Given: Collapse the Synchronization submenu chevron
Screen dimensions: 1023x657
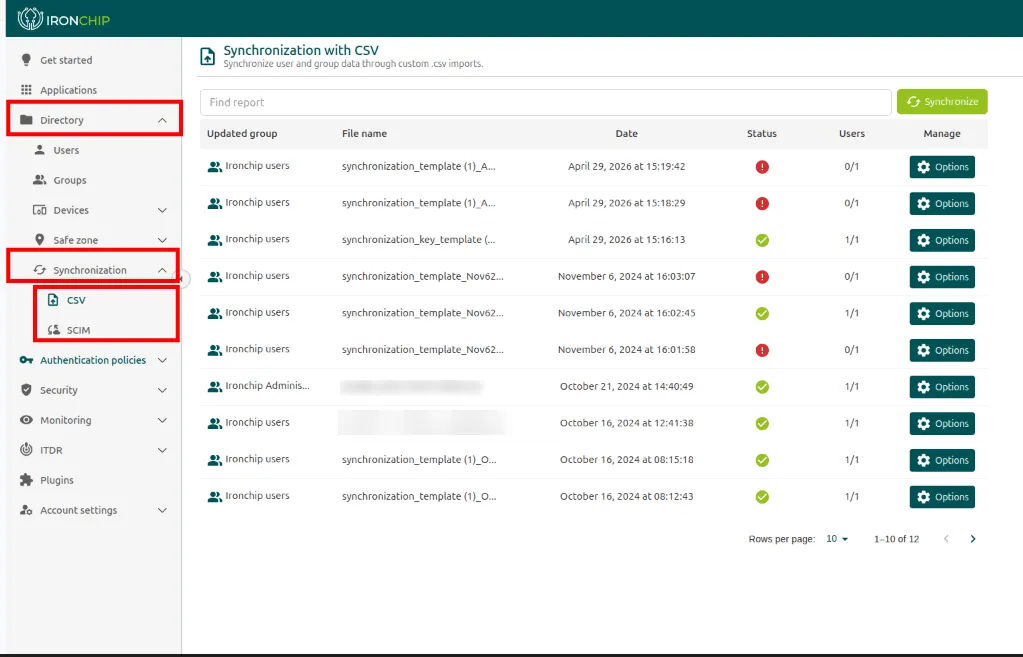Looking at the screenshot, I should [162, 270].
